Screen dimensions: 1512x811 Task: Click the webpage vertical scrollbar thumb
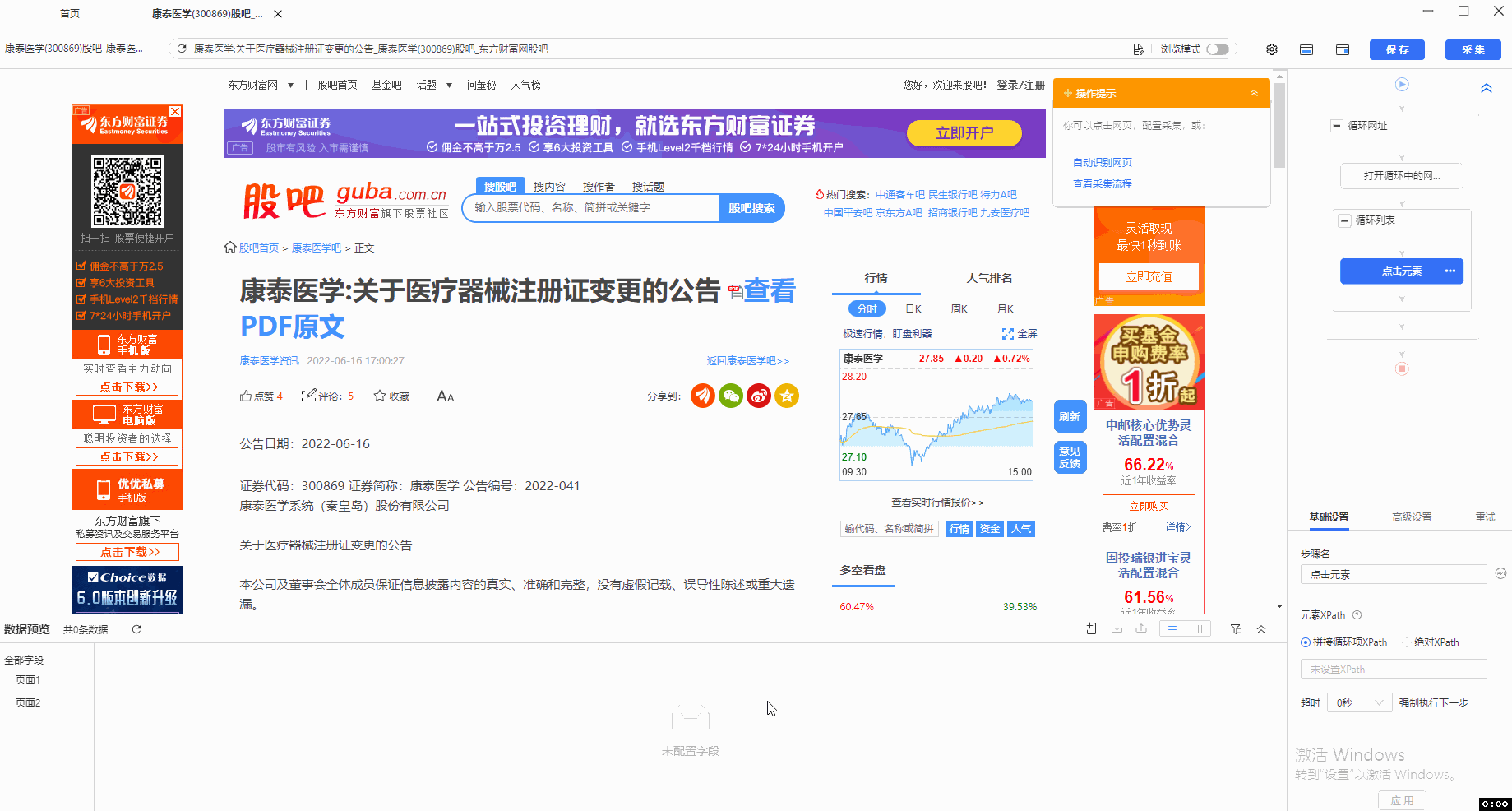click(x=1279, y=123)
